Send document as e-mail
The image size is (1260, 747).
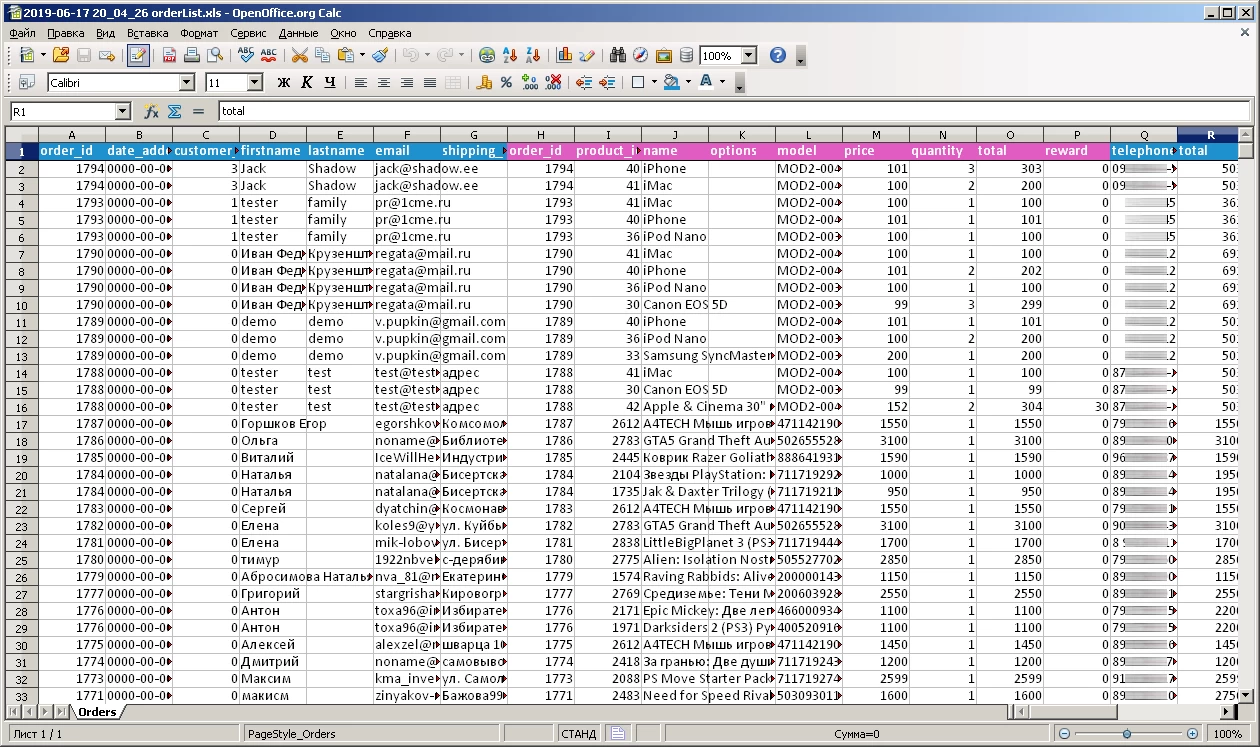(106, 56)
